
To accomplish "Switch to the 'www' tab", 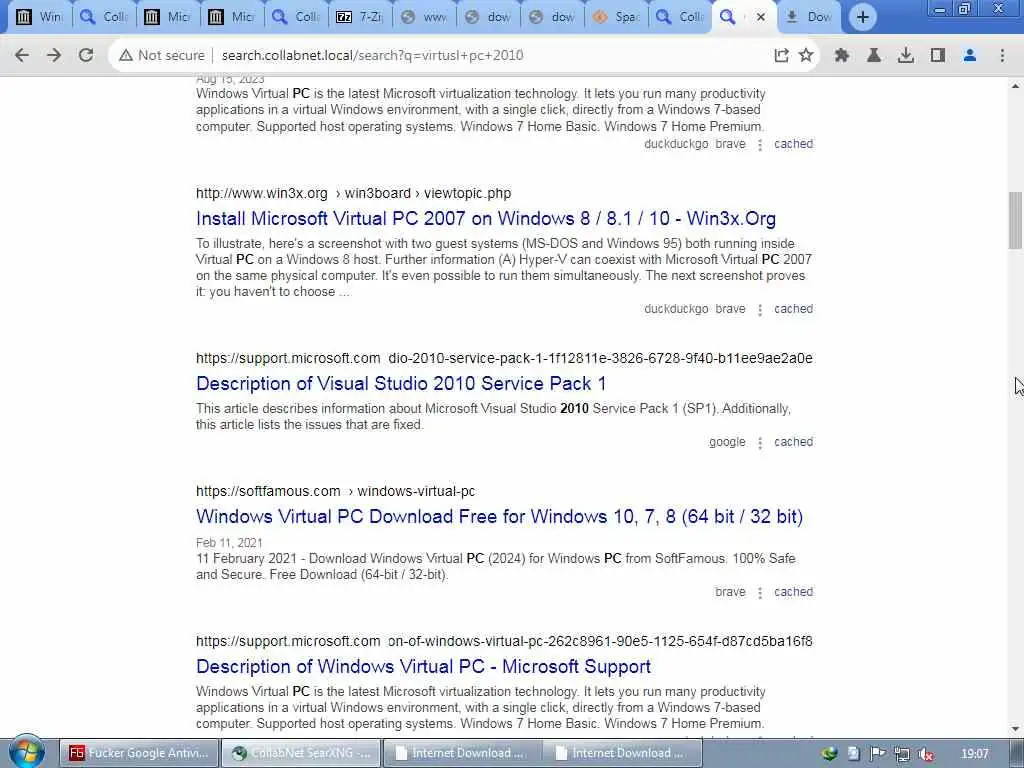I will [x=423, y=17].
